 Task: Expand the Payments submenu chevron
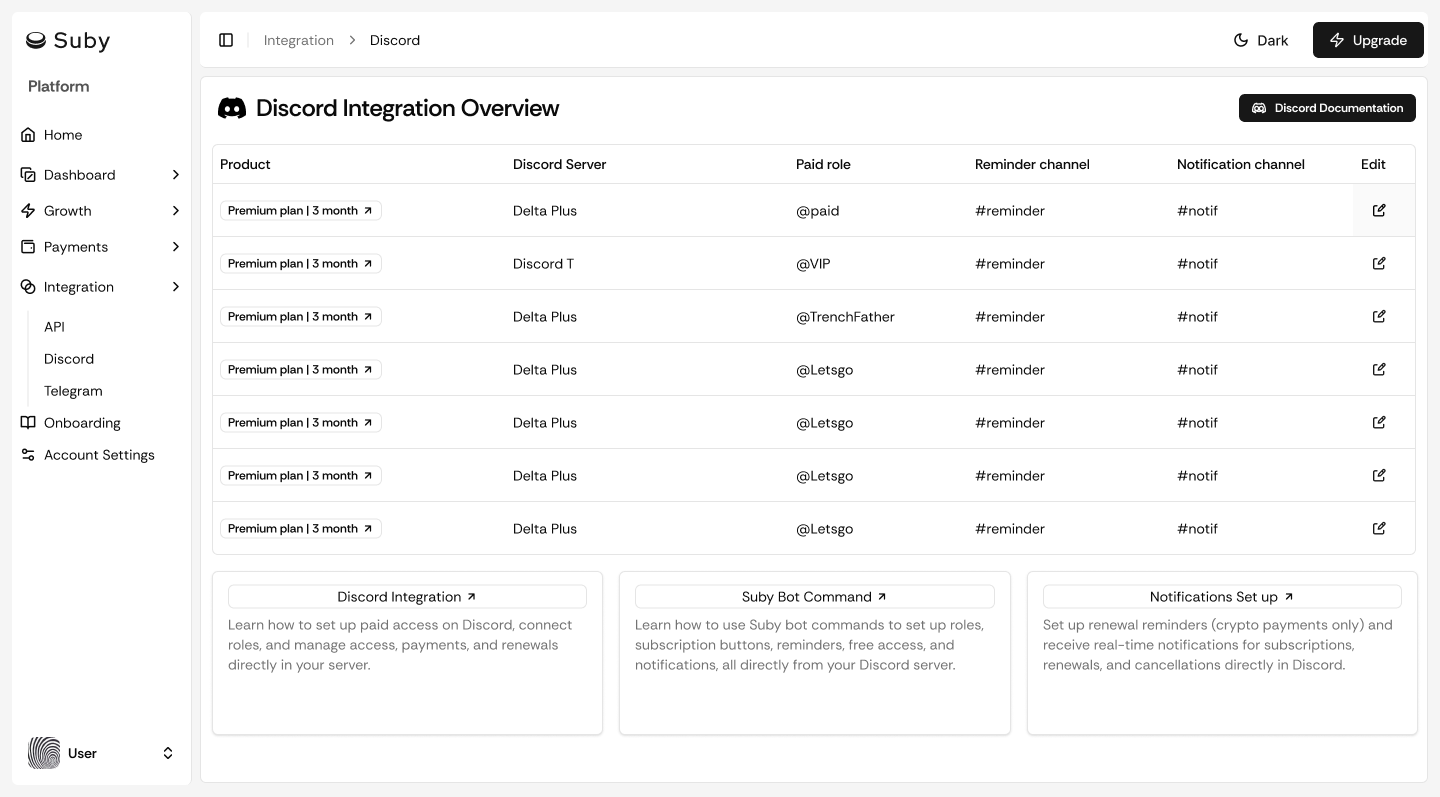(x=176, y=247)
